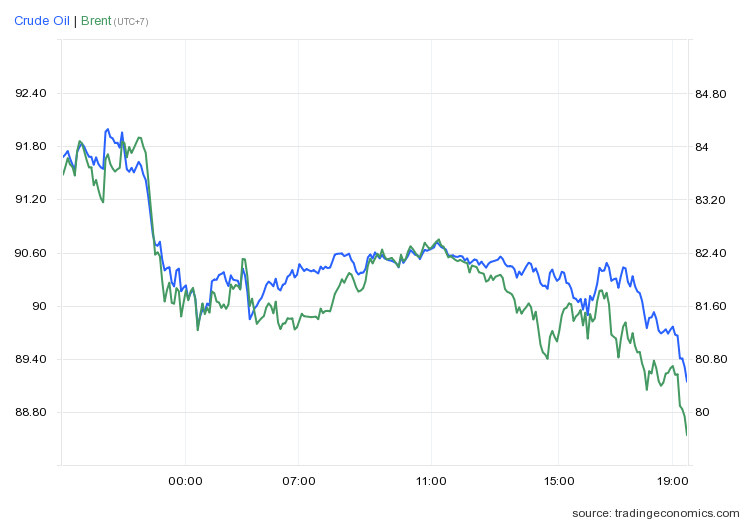The width and height of the screenshot is (750, 520).
Task: Click the UTC+7 timezone label
Action: [131, 22]
